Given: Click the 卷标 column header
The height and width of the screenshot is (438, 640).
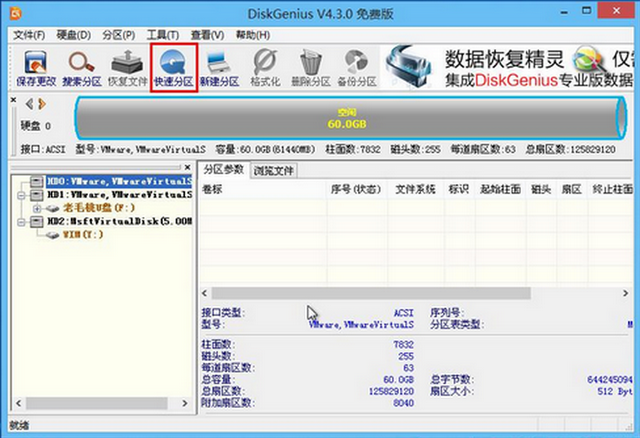Looking at the screenshot, I should 263,189.
